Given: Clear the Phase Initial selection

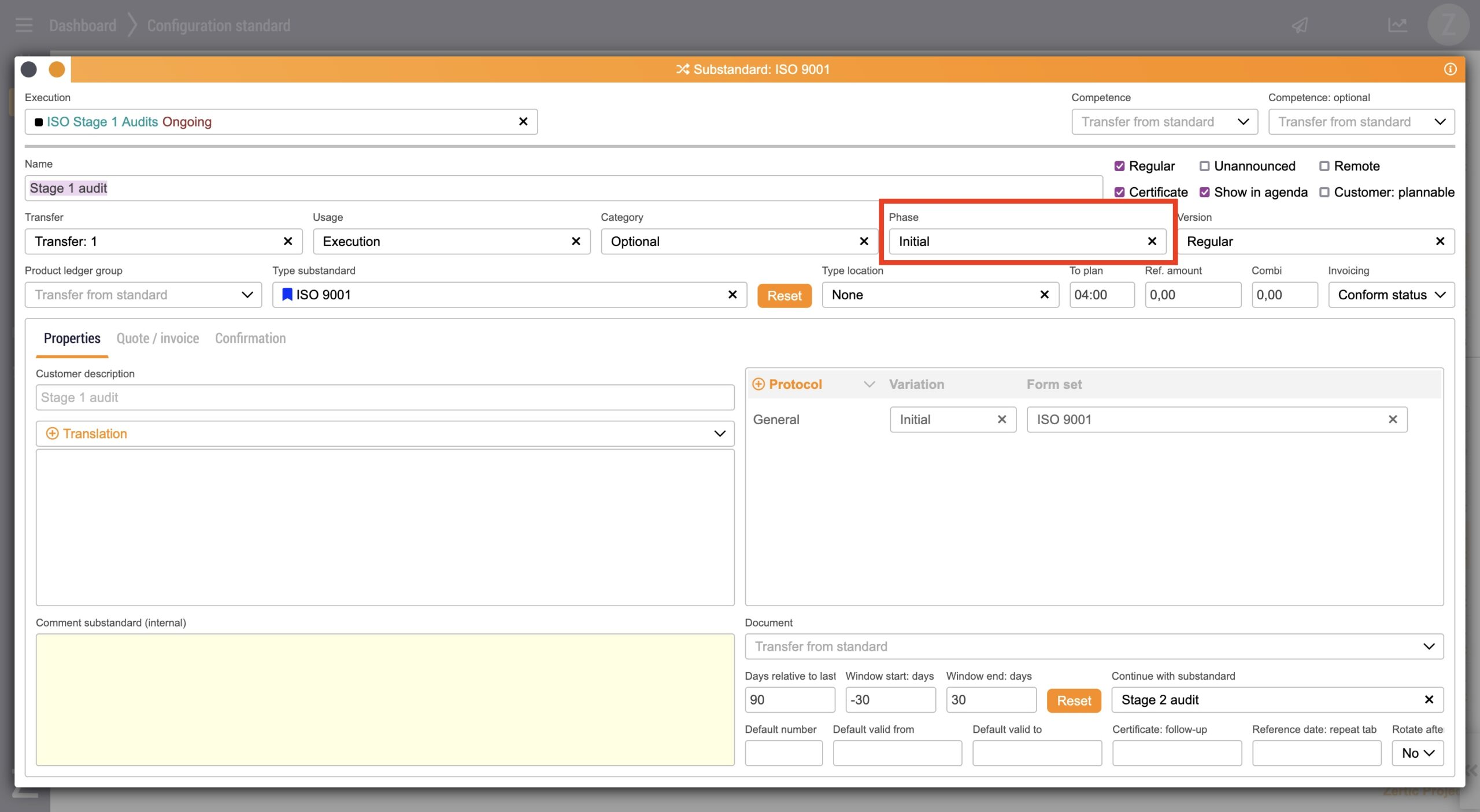Looking at the screenshot, I should click(x=1152, y=241).
